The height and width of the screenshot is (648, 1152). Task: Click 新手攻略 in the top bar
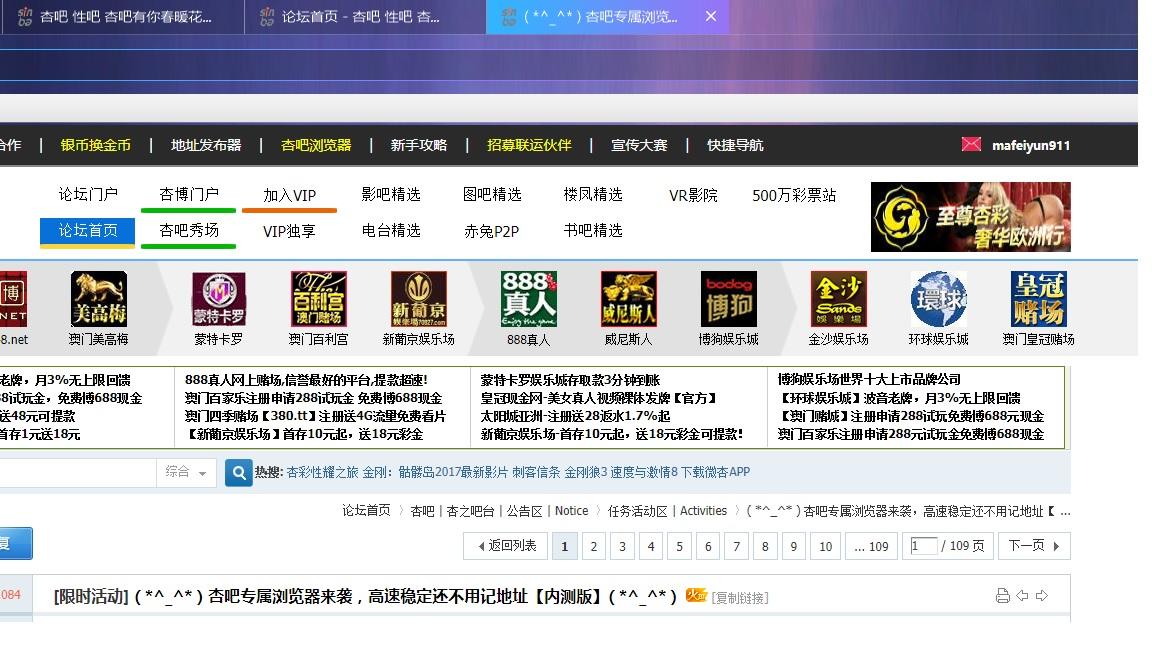point(419,145)
